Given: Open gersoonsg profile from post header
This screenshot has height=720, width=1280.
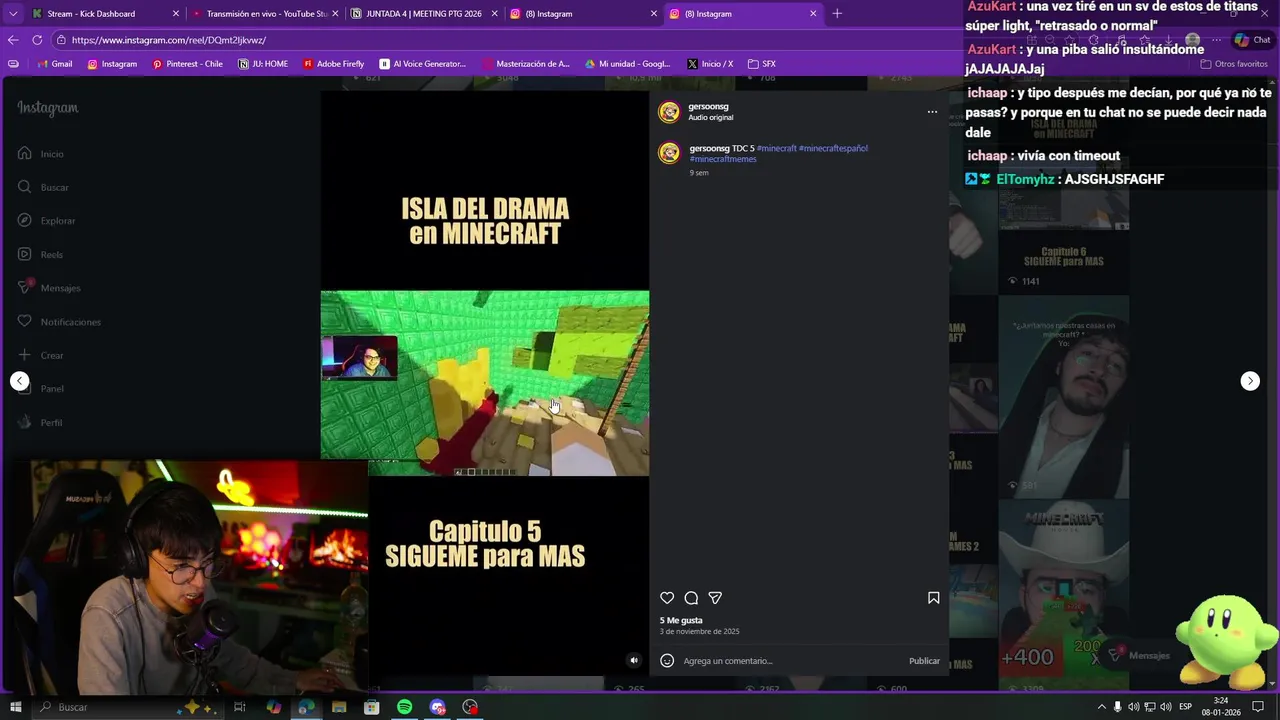Looking at the screenshot, I should pyautogui.click(x=708, y=106).
